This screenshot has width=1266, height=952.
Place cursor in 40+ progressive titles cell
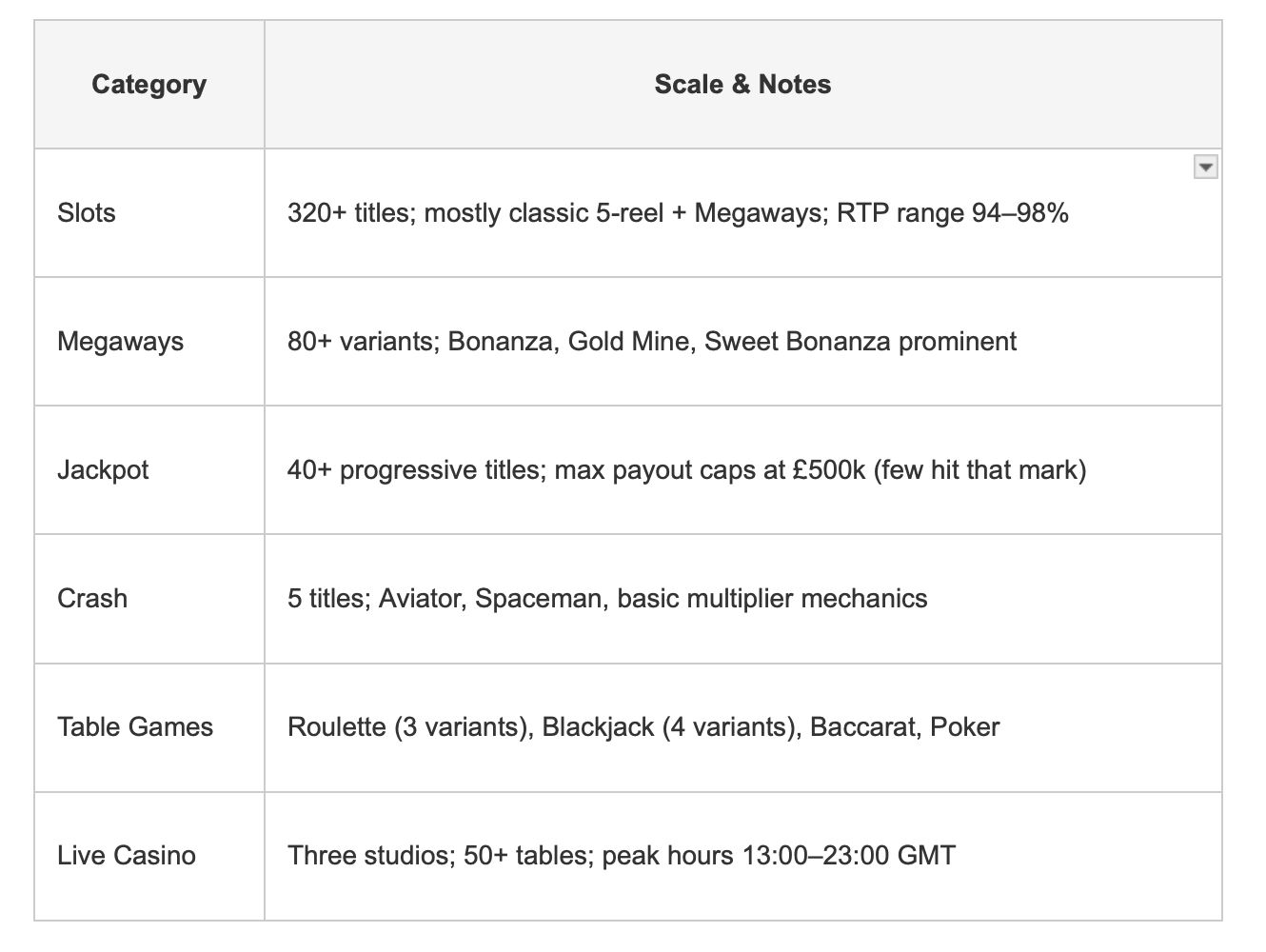pos(742,470)
